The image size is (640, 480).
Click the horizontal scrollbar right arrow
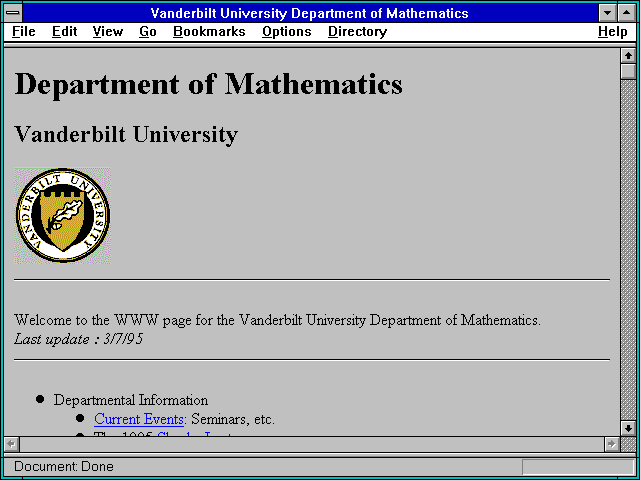(x=612, y=444)
